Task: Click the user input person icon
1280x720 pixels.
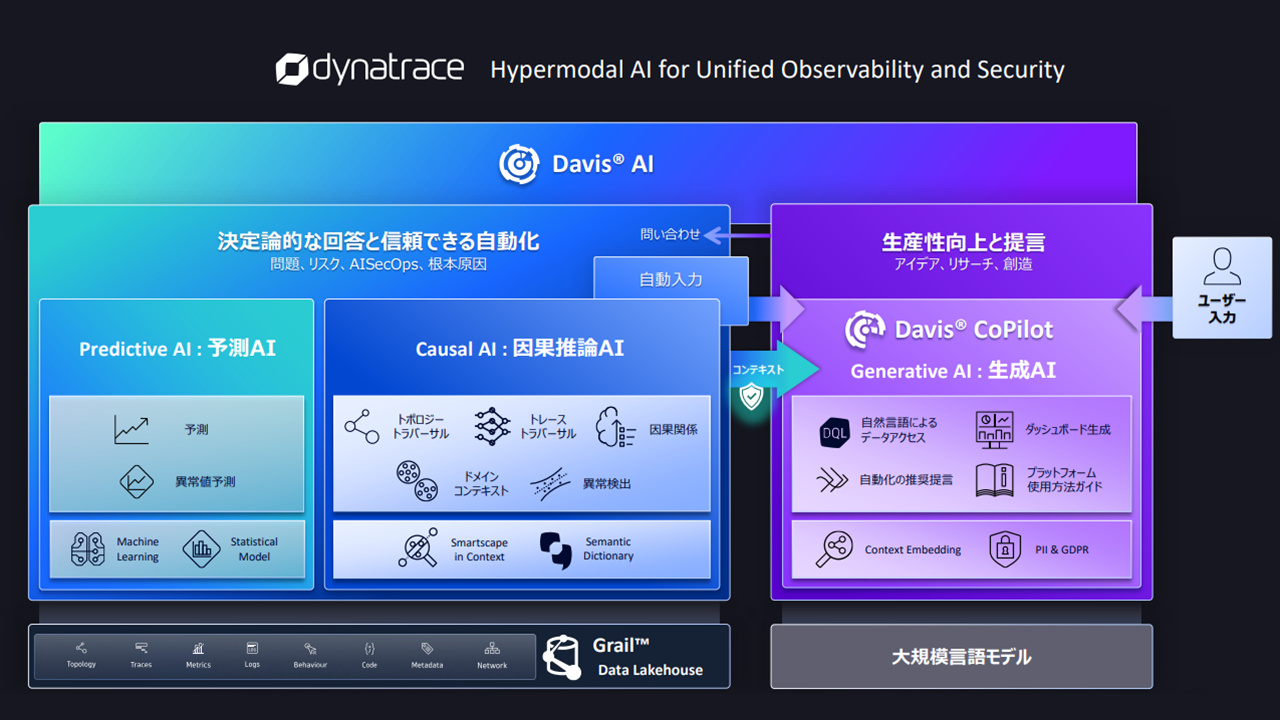Action: coord(1221,267)
